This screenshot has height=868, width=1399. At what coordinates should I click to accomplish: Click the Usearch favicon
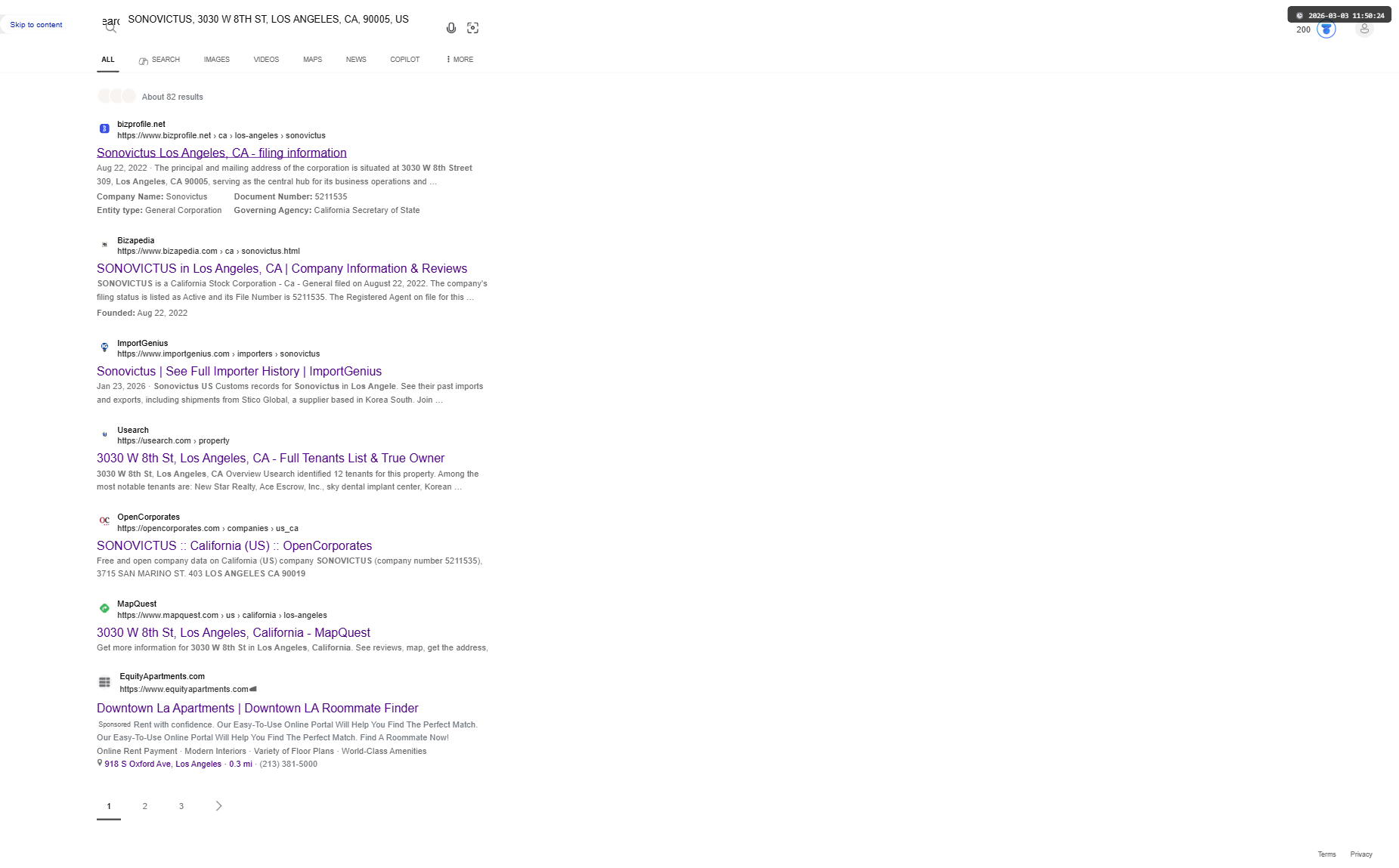click(104, 434)
